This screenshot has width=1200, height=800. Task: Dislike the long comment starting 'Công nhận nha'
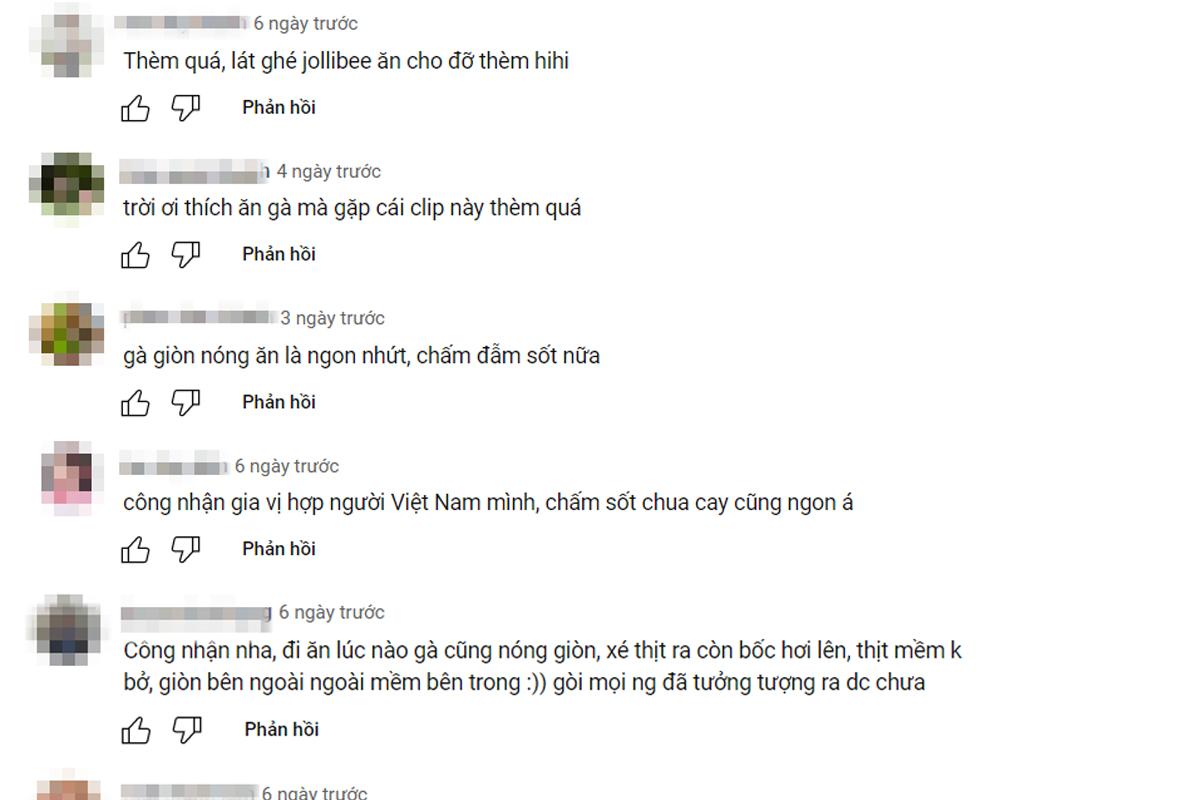tap(185, 730)
